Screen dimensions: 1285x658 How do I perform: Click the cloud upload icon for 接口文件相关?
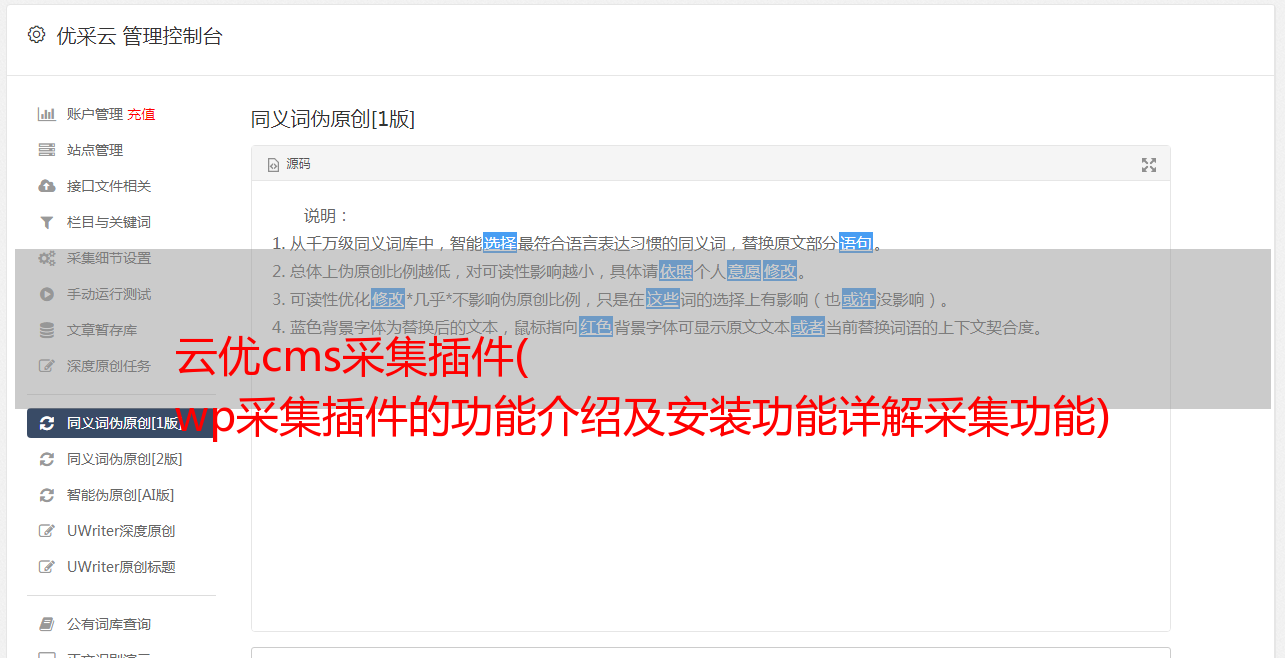tap(46, 186)
